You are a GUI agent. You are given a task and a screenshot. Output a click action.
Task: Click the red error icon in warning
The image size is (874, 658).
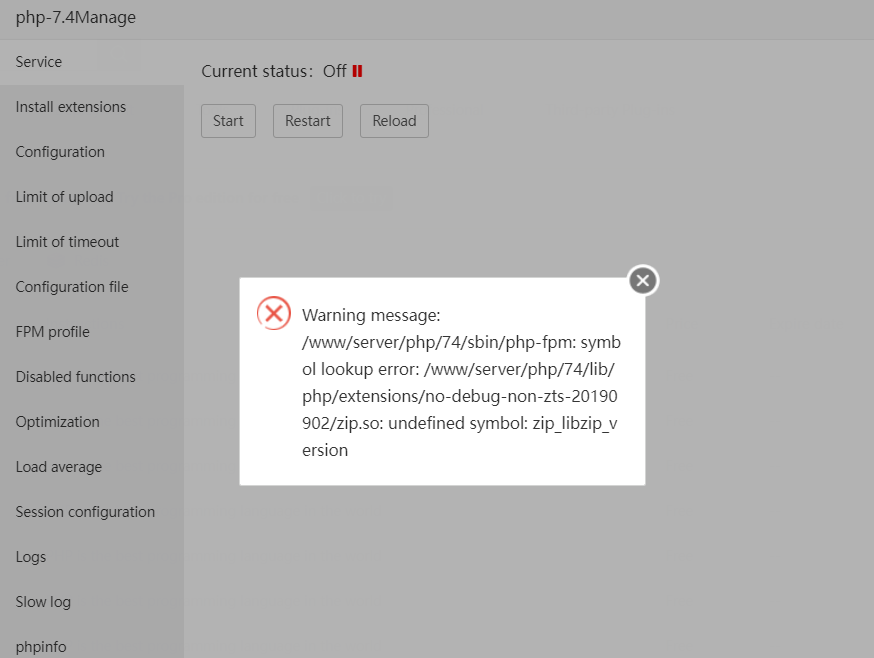273,313
